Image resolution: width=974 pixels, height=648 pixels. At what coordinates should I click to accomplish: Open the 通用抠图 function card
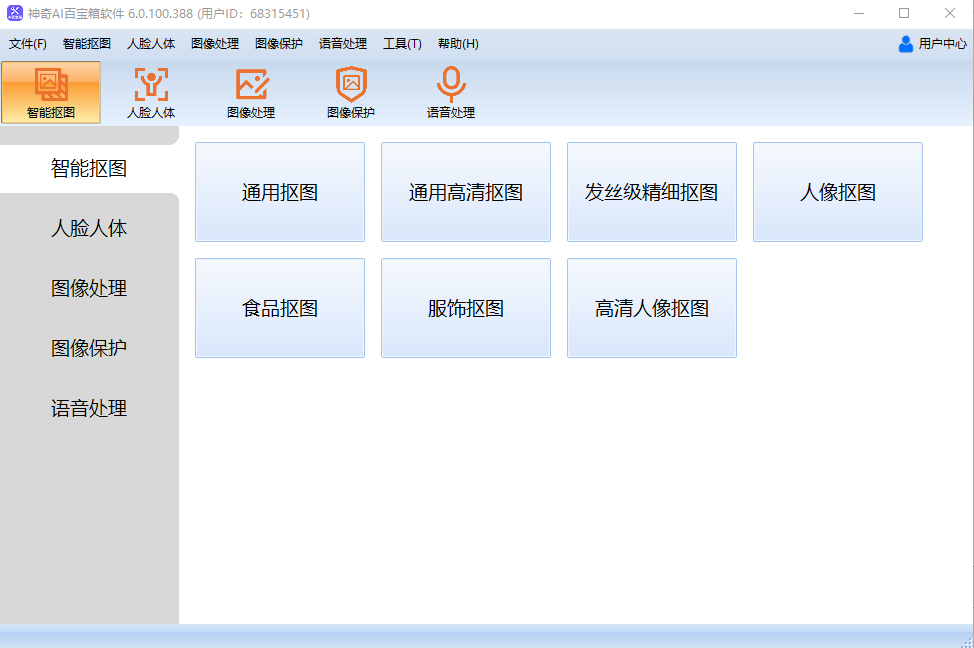(x=280, y=192)
